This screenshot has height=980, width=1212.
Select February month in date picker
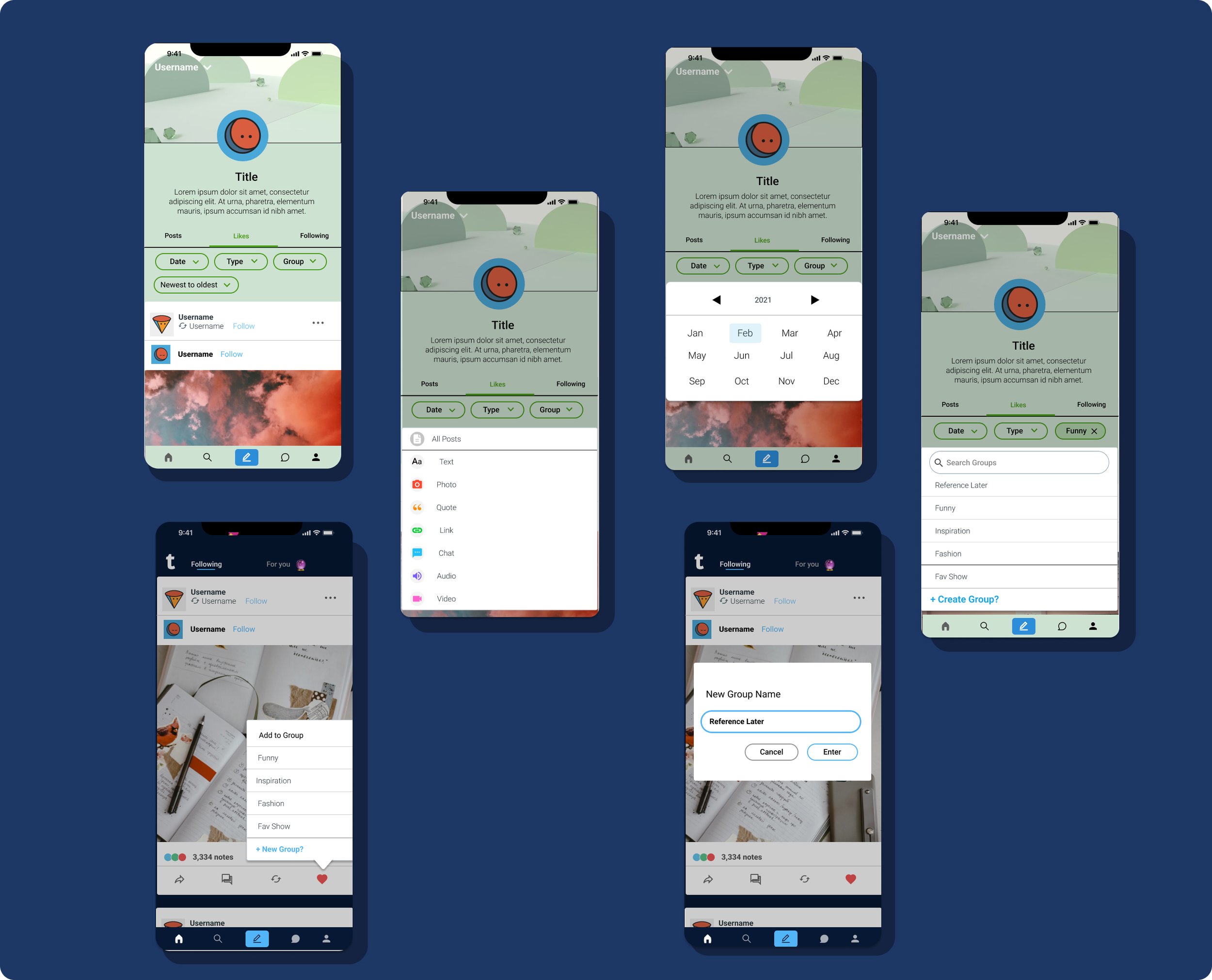pos(745,333)
